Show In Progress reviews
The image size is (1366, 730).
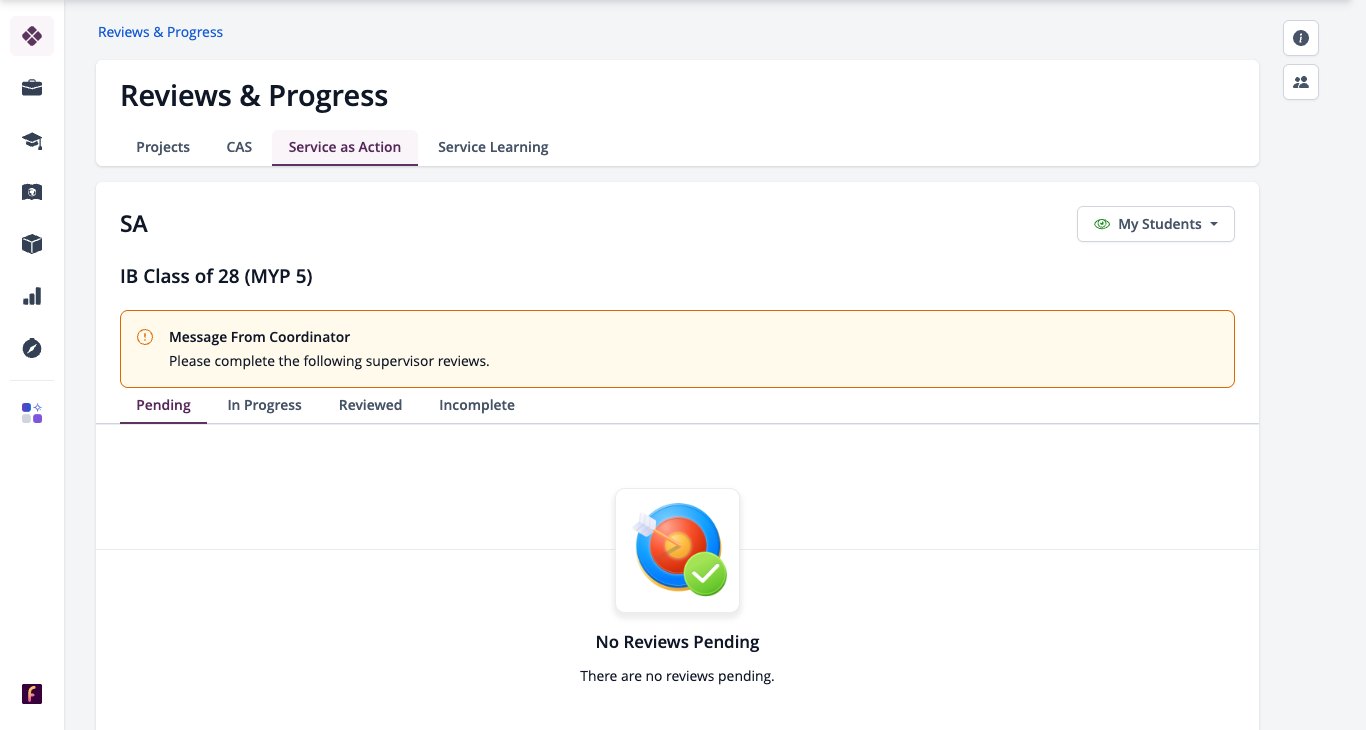pyautogui.click(x=265, y=405)
